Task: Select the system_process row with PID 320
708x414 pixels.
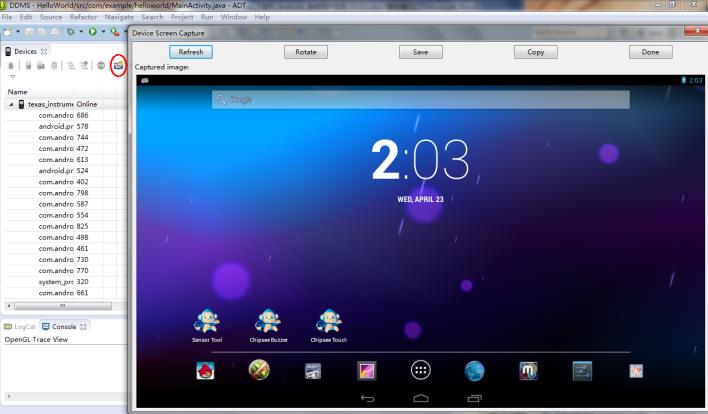Action: 63,282
